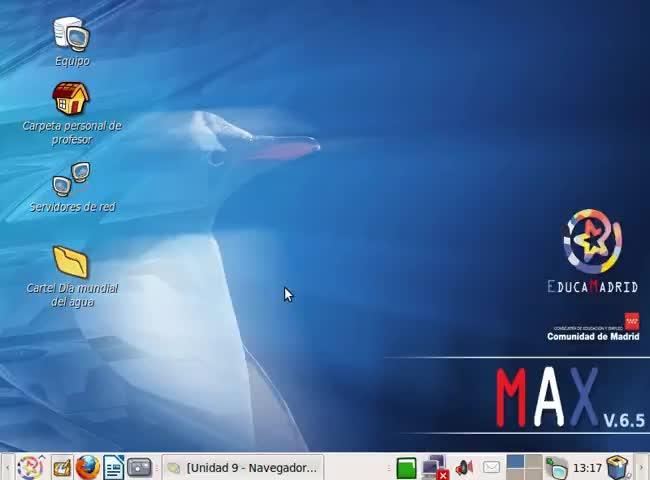Open the disconnected network tray icon

(435, 468)
